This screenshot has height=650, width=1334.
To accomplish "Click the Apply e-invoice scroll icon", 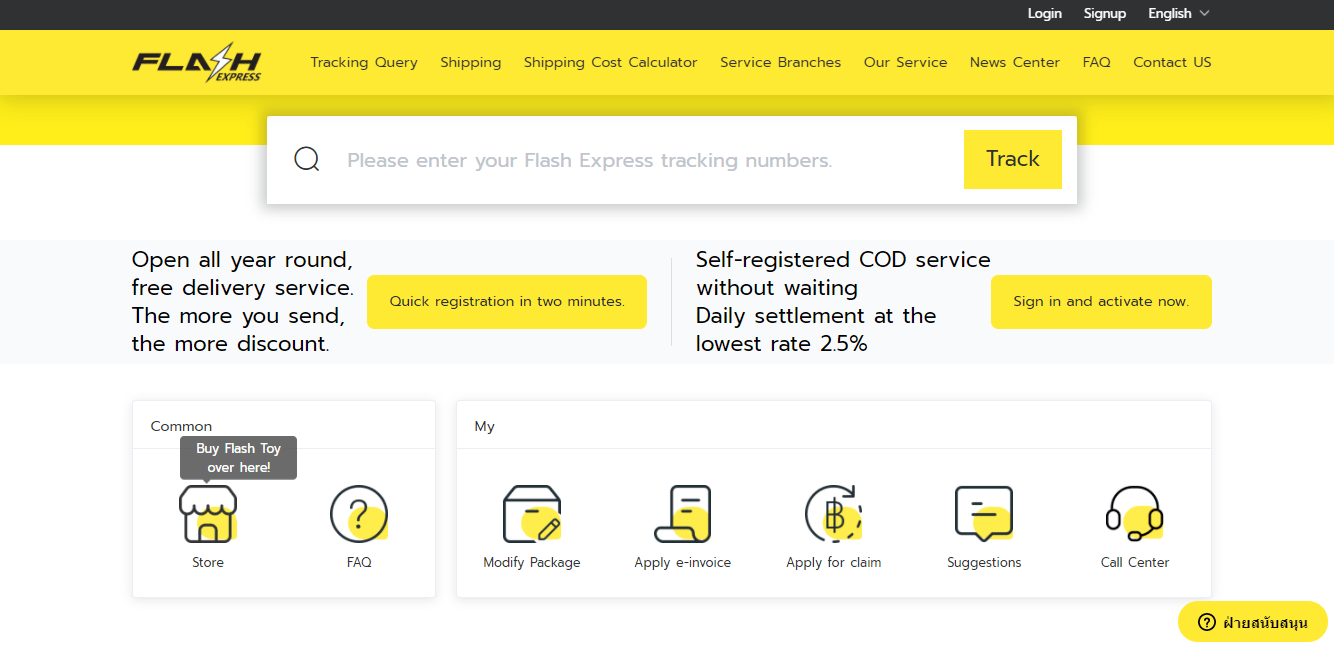I will click(x=683, y=514).
